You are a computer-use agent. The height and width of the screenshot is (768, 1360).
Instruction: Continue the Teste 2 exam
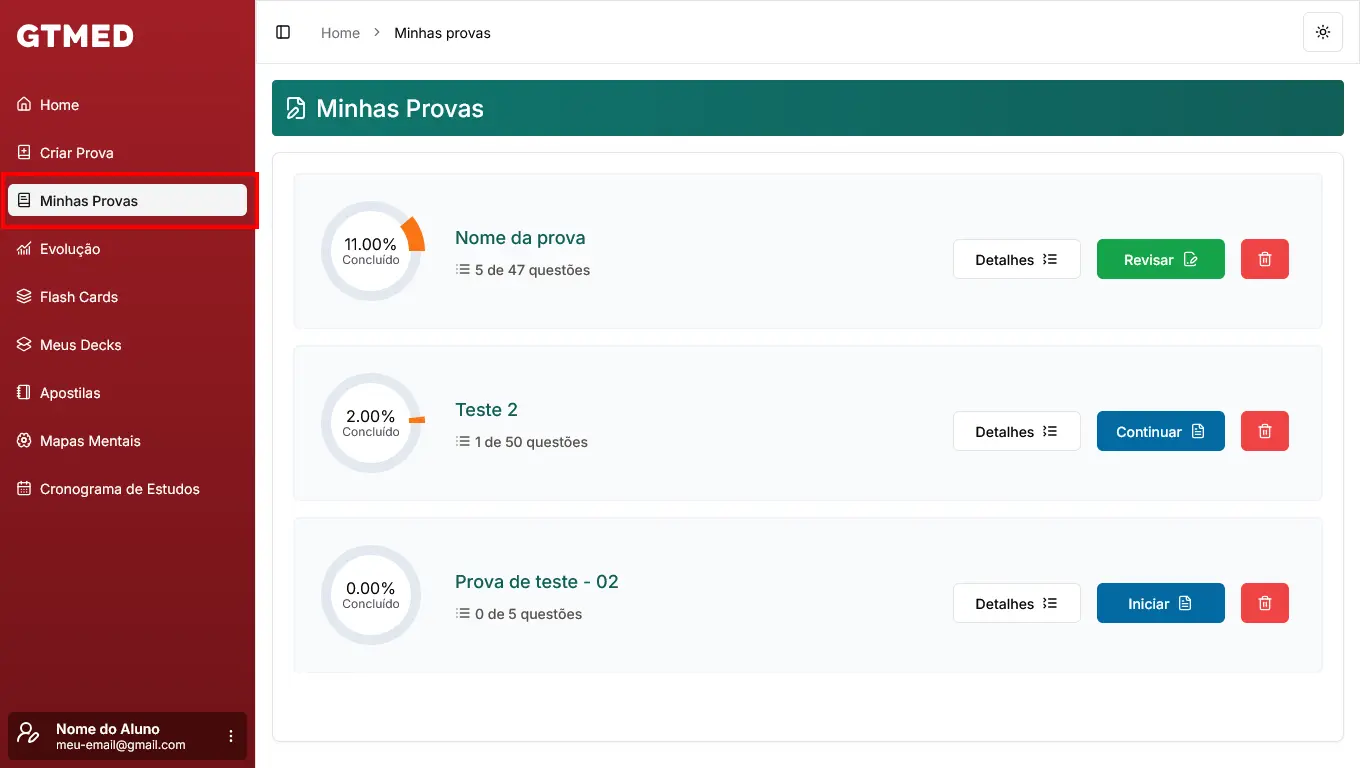[1160, 431]
